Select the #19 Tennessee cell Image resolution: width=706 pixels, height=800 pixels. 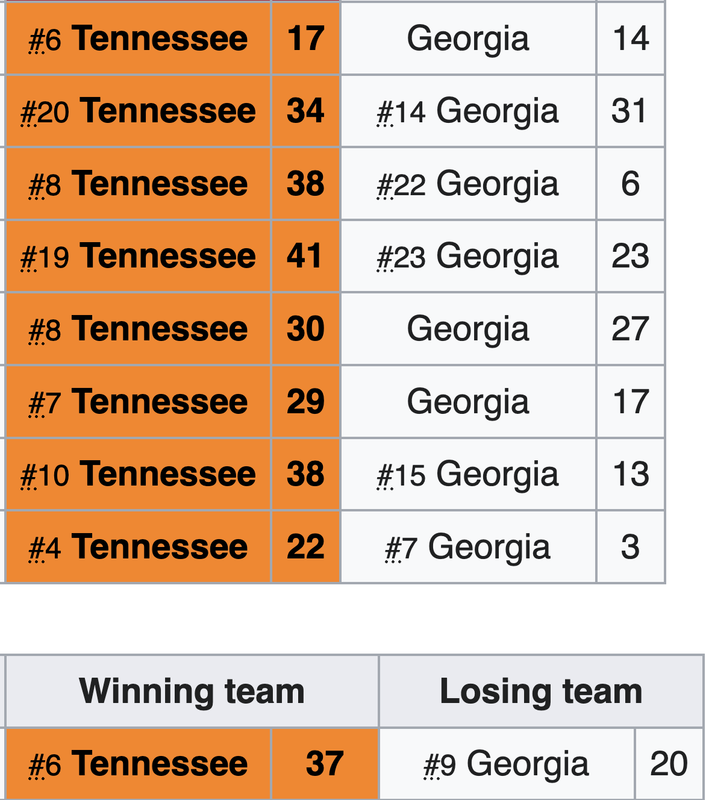(x=138, y=256)
